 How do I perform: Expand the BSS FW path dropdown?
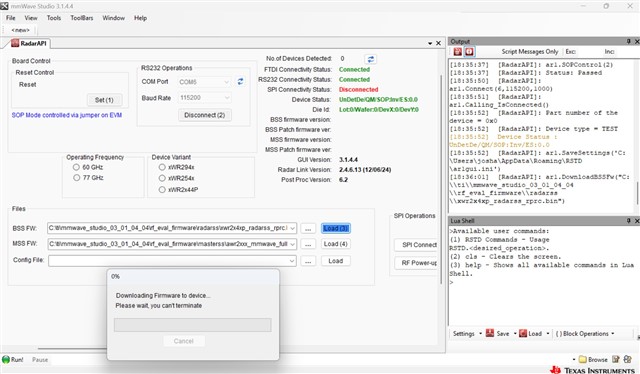click(292, 228)
